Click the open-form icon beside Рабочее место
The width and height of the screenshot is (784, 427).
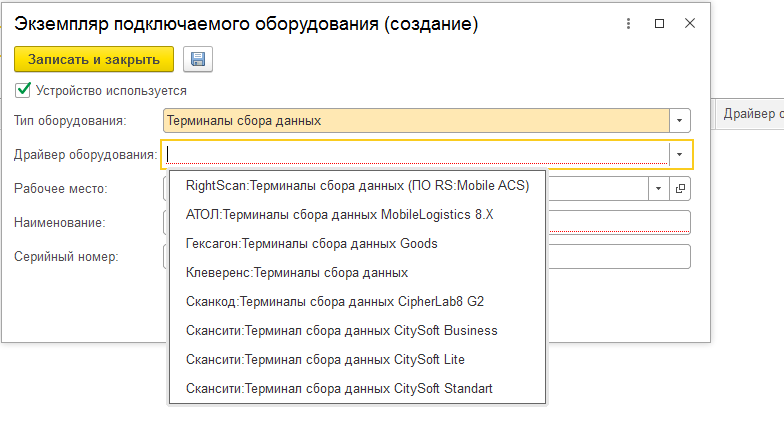click(x=680, y=188)
